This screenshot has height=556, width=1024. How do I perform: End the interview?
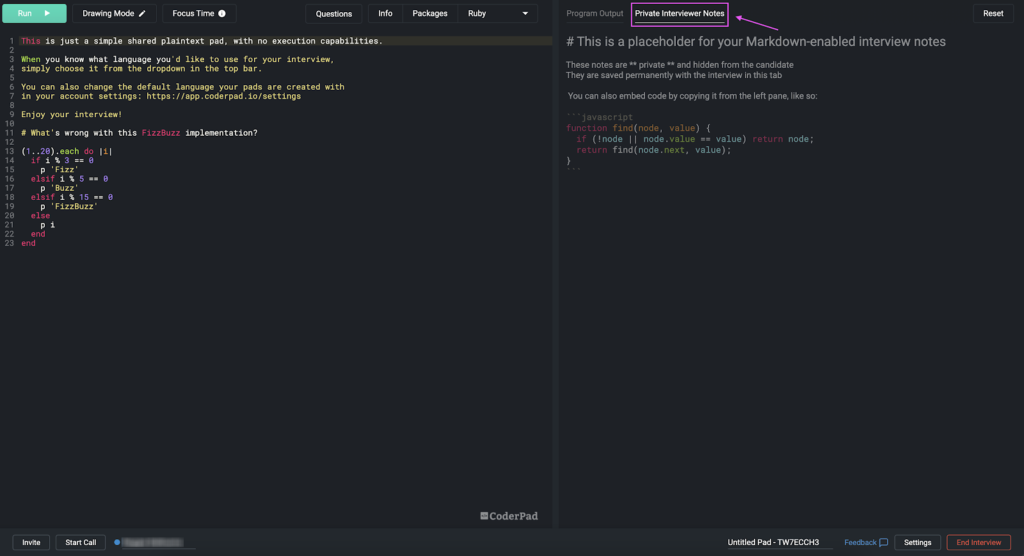click(978, 542)
